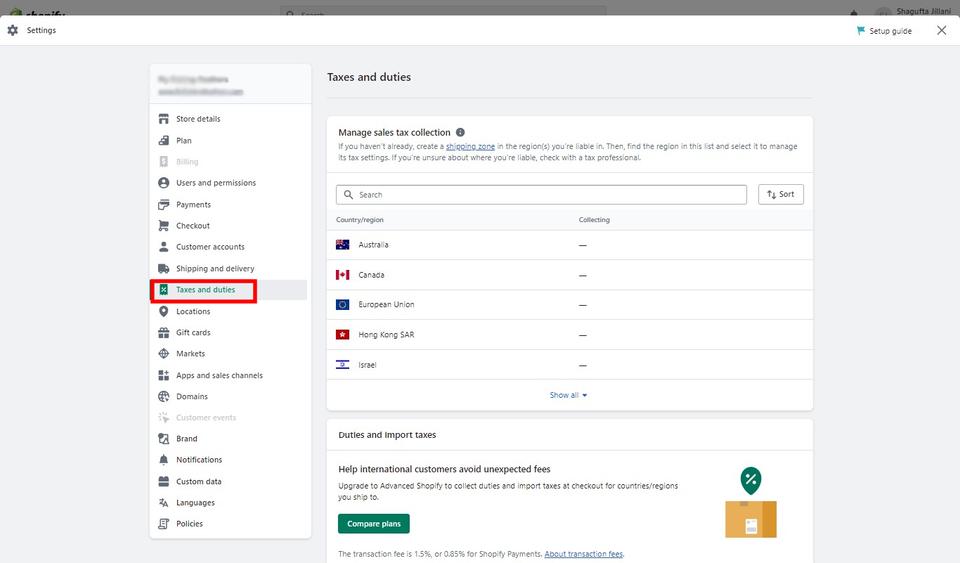Open the European Union tax region row
The width and height of the screenshot is (960, 563).
(x=569, y=305)
